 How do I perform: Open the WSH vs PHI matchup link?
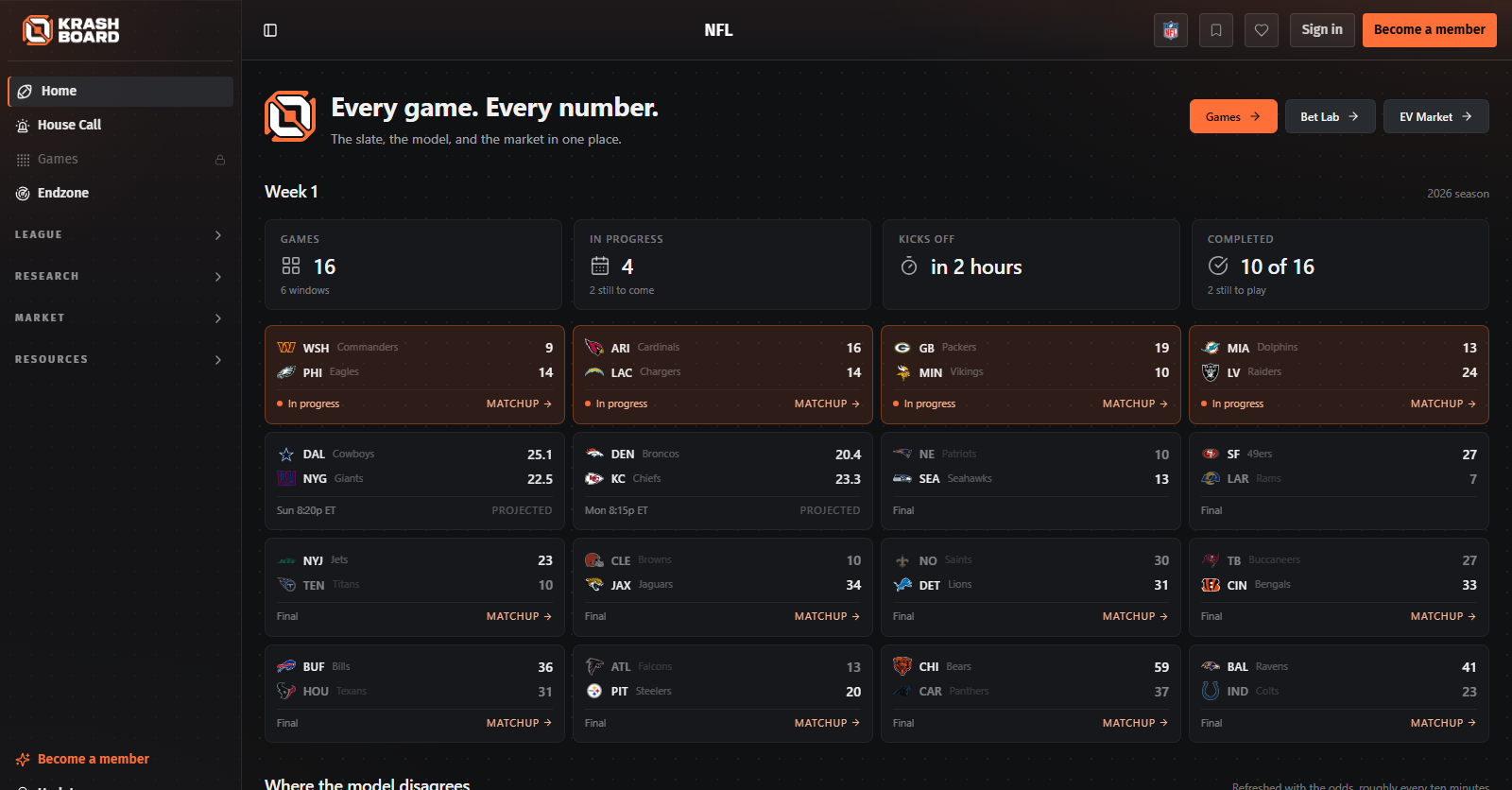(519, 404)
